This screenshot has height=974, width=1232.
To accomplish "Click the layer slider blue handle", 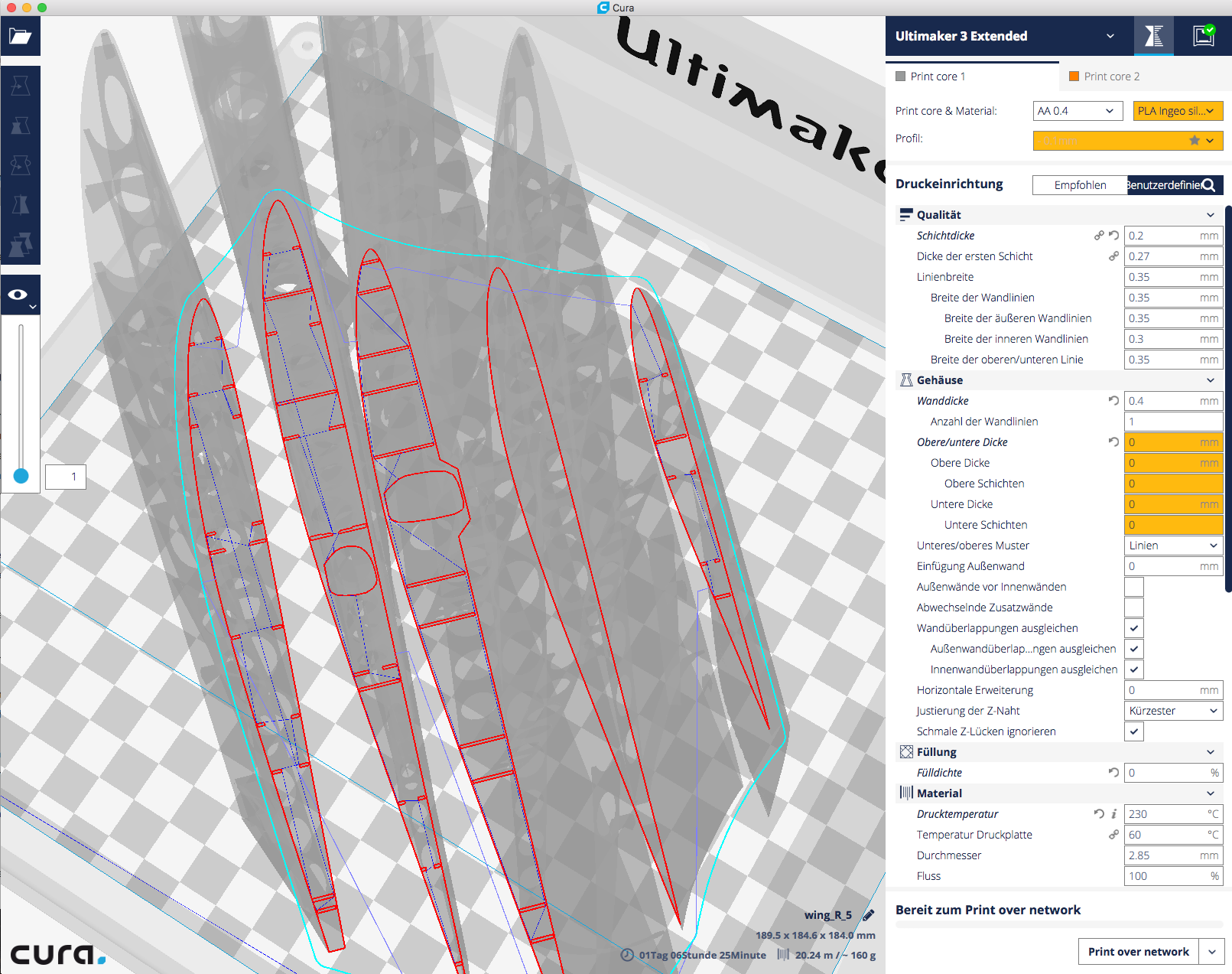I will [x=21, y=476].
